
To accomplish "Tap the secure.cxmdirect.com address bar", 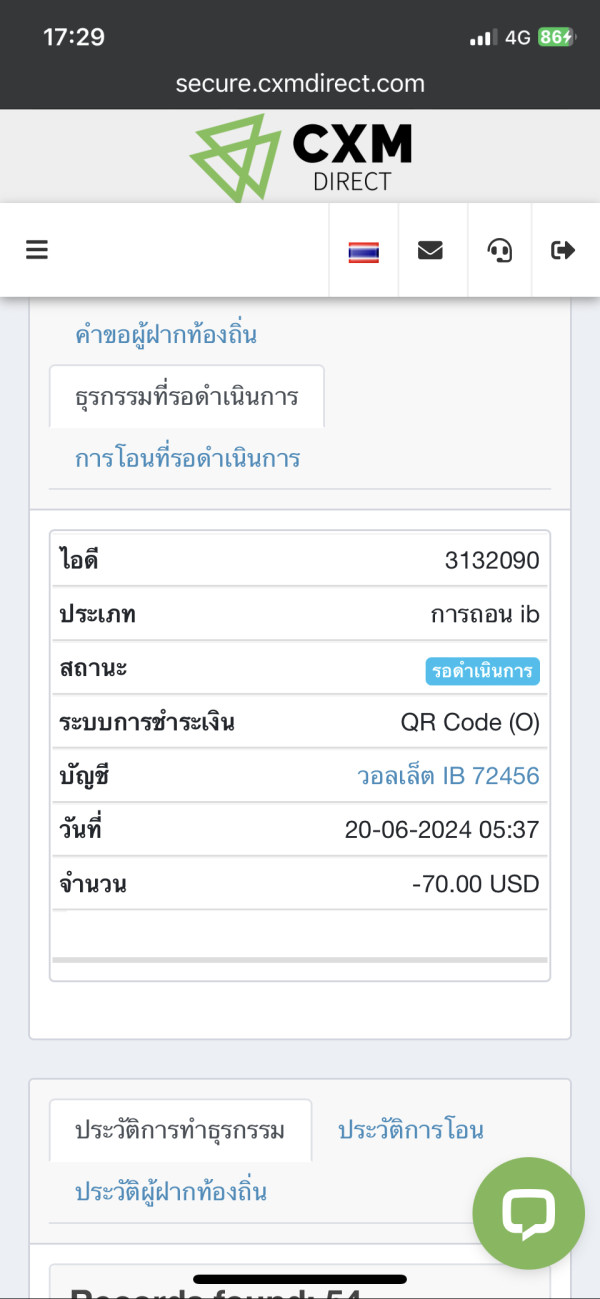I will [300, 83].
